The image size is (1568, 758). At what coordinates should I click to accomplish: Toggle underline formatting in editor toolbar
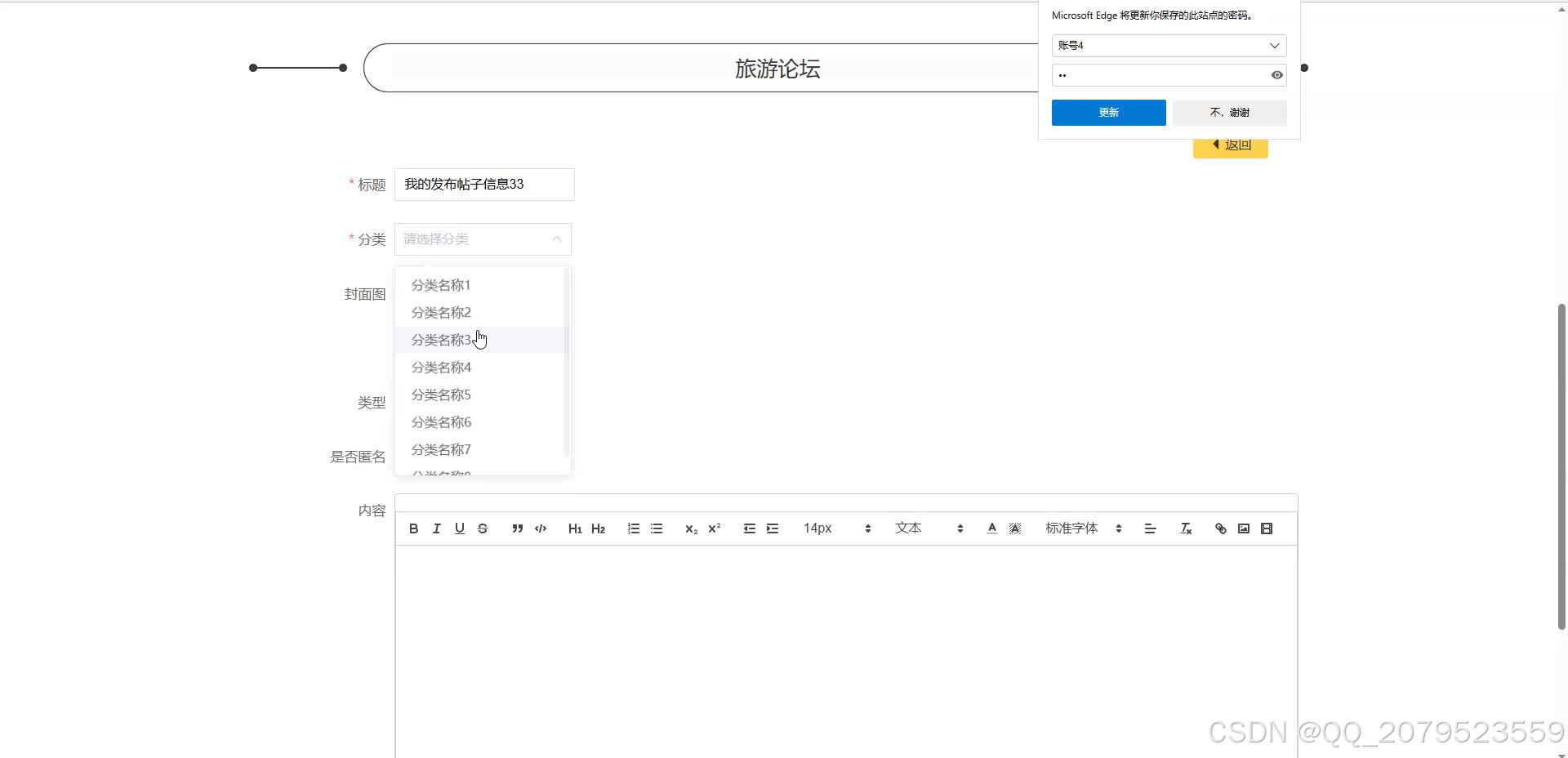(460, 528)
